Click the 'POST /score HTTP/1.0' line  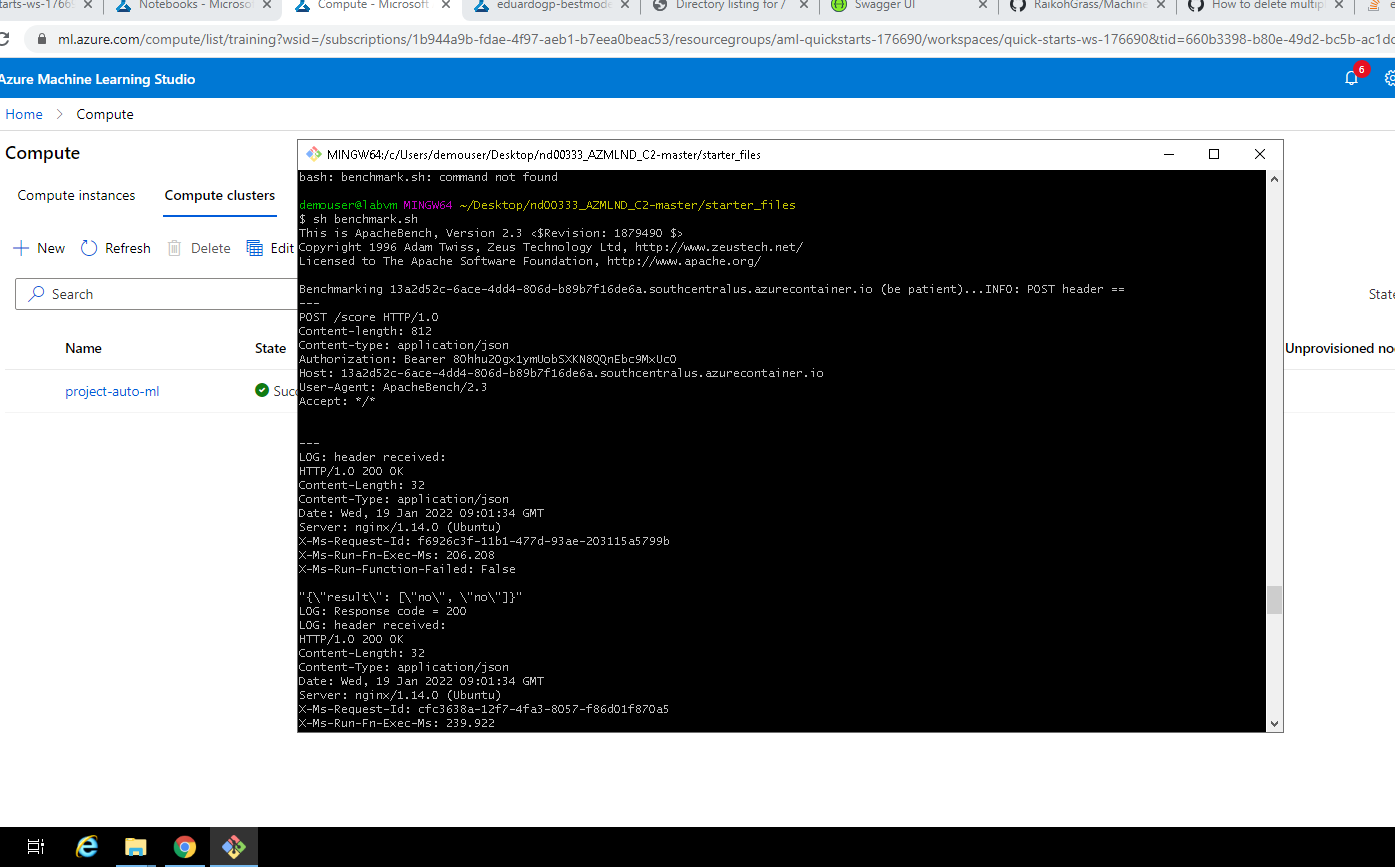tap(369, 317)
